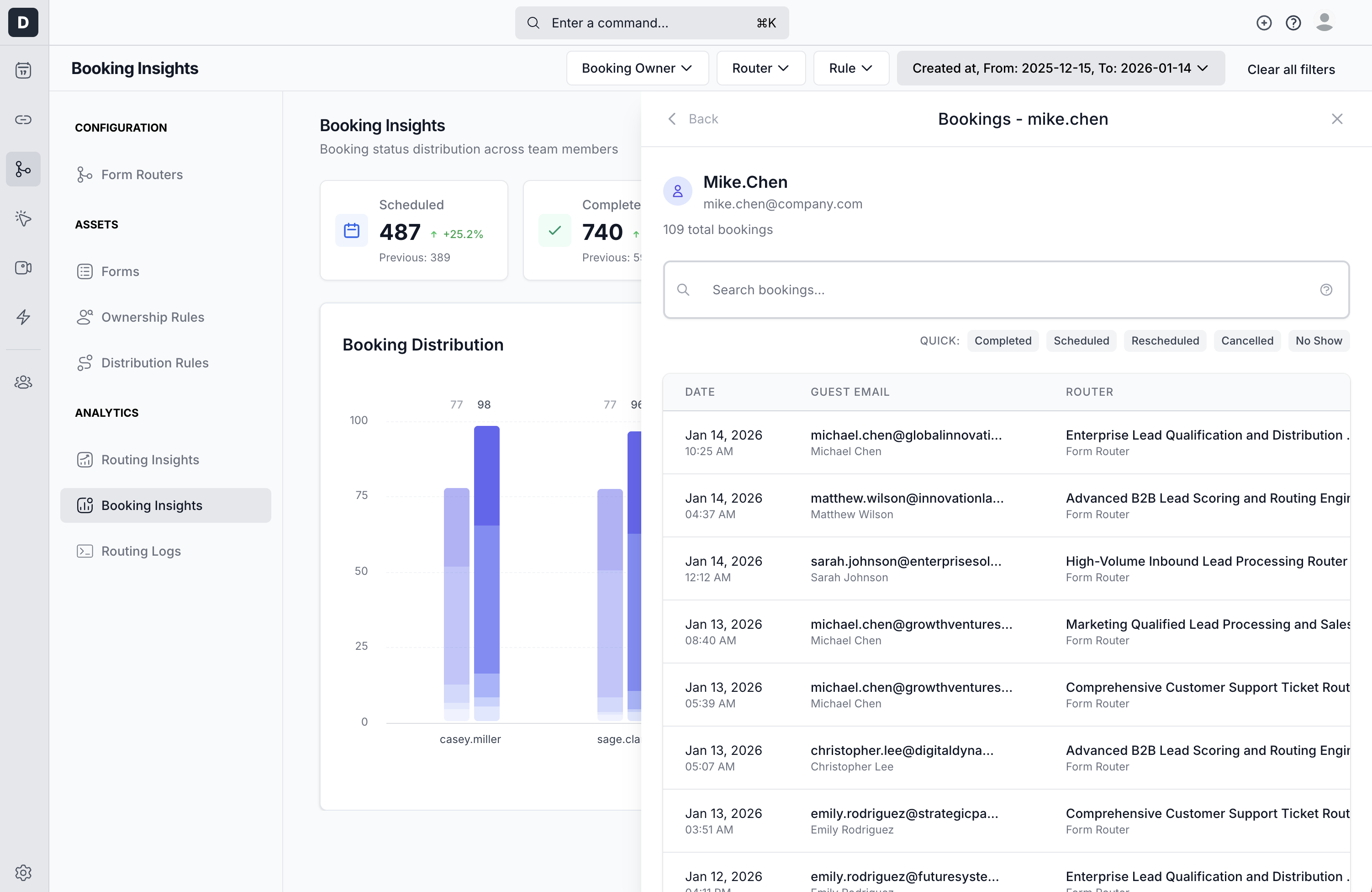Expand the Router filter dropdown

coord(760,68)
